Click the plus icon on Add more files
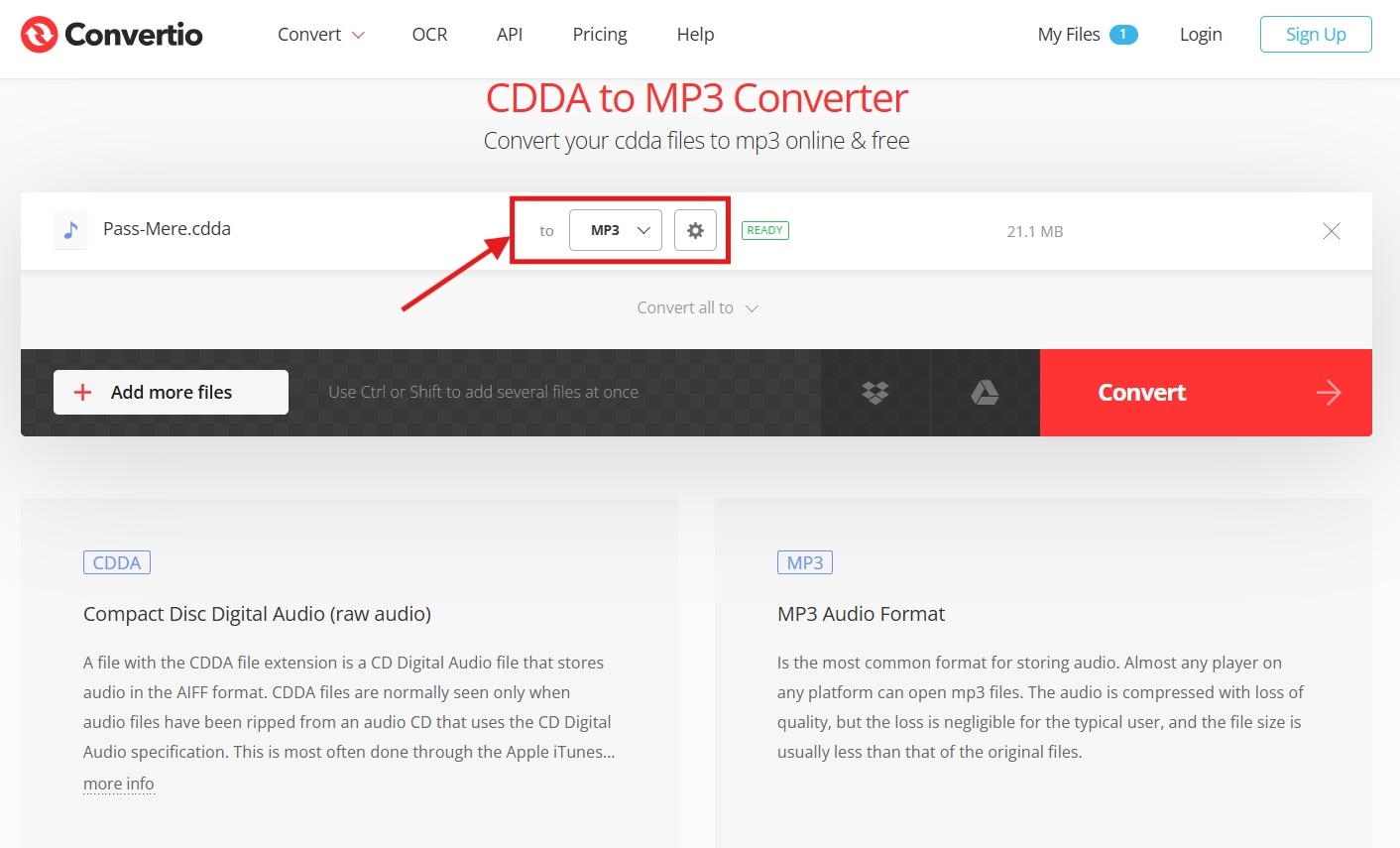 click(83, 393)
